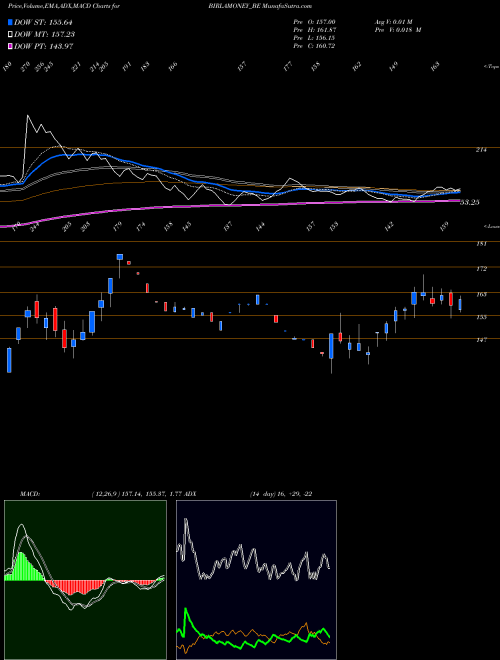
Task: Click the MACD values '(12,26,9) 157.14, 155.37, 1.77'
Action: tap(136, 494)
